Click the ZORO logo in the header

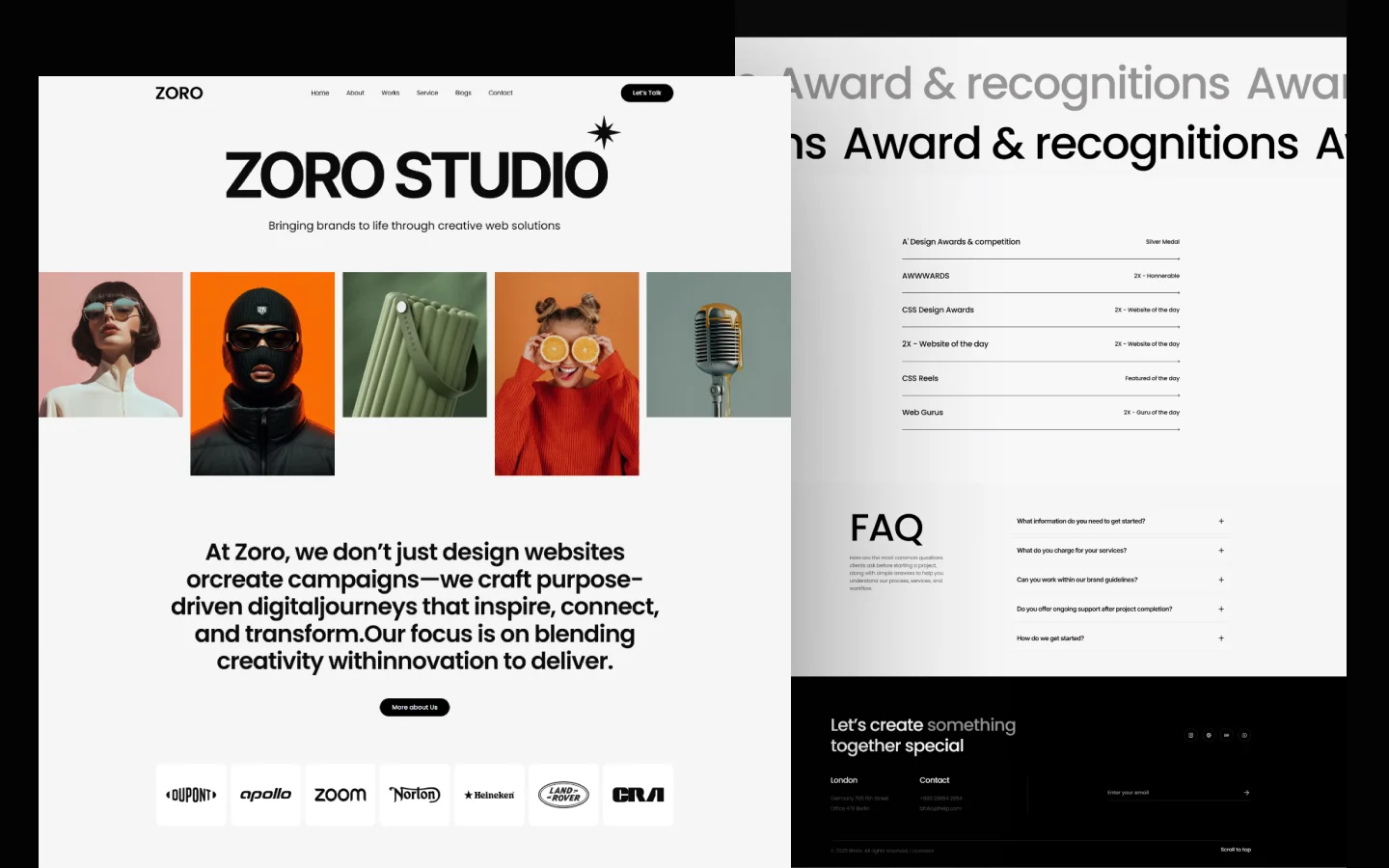179,94
